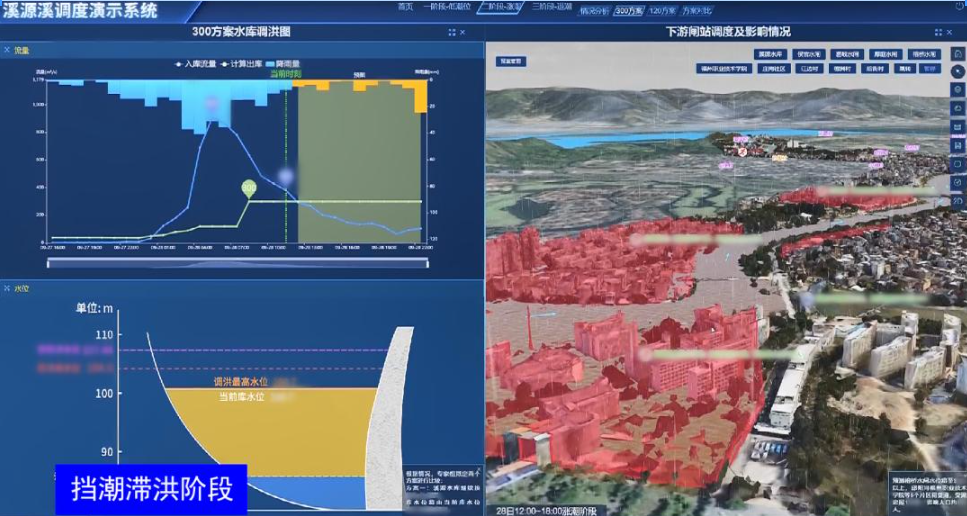Click the 江边村 location button

point(809,69)
